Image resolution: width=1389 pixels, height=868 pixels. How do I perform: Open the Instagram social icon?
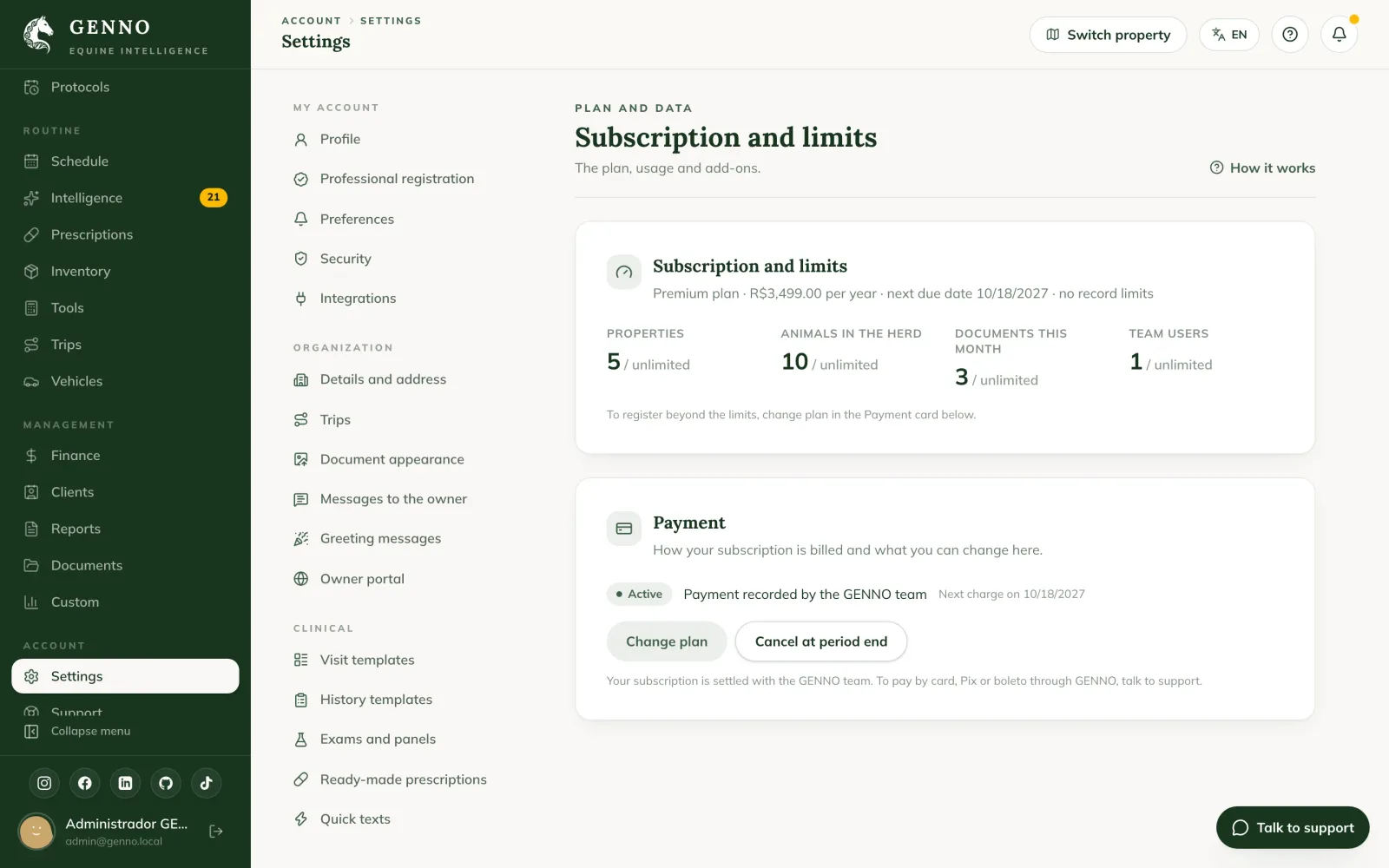(x=44, y=783)
